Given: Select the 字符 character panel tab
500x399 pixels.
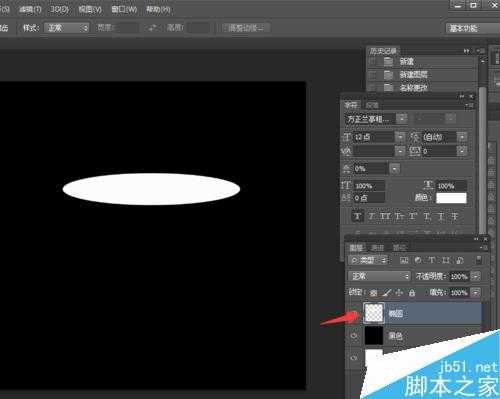Looking at the screenshot, I should tap(351, 105).
